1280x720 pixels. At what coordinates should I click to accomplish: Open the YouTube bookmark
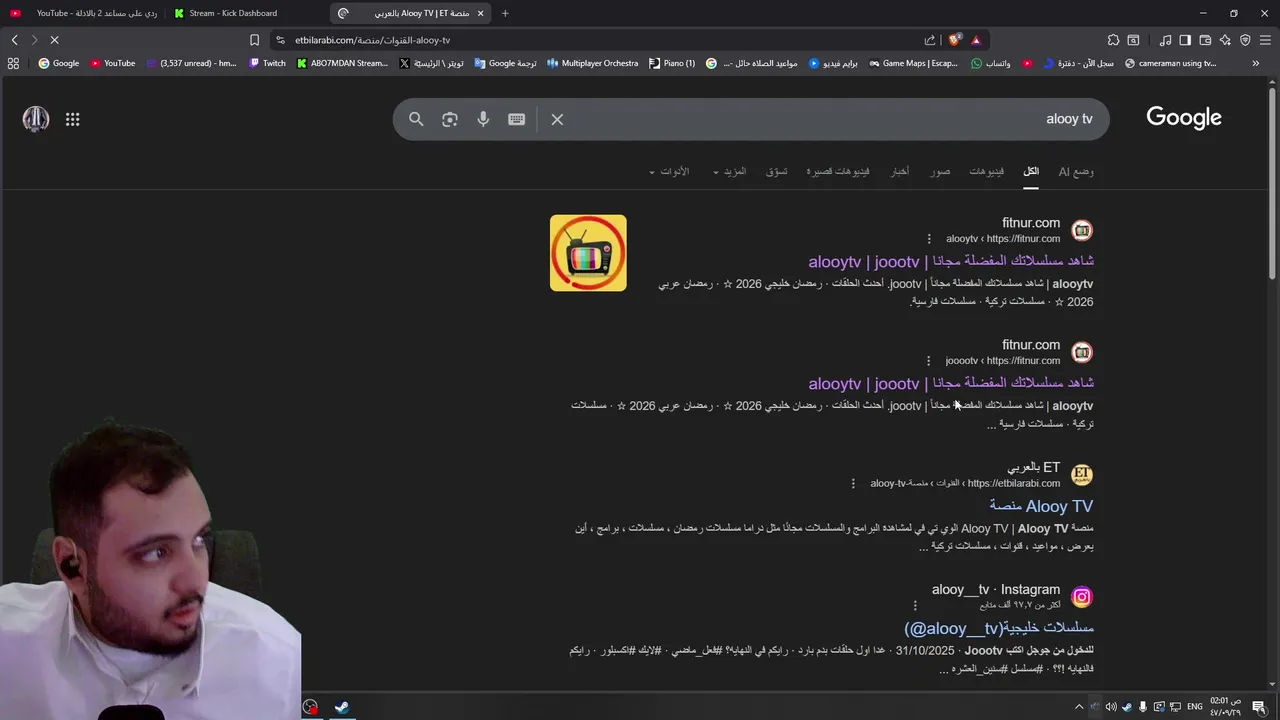coord(112,63)
